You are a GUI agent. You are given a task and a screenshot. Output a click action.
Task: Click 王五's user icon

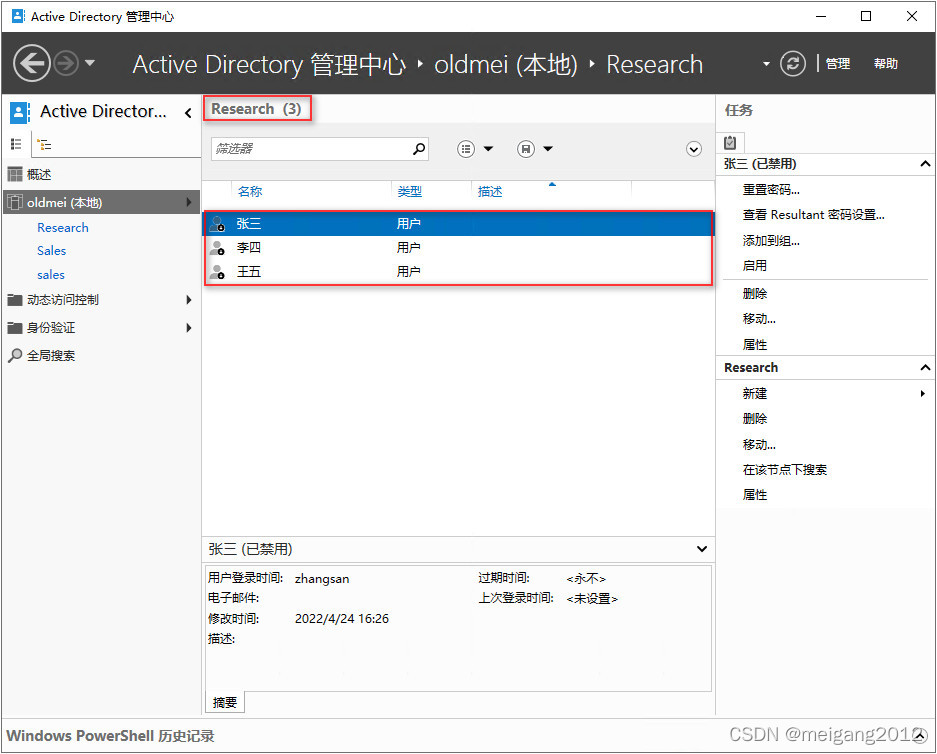218,272
